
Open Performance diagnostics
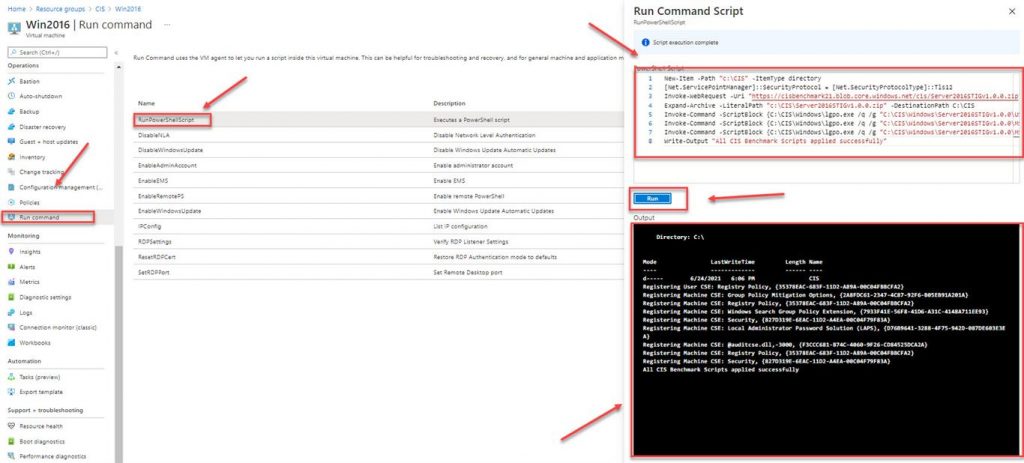52,456
